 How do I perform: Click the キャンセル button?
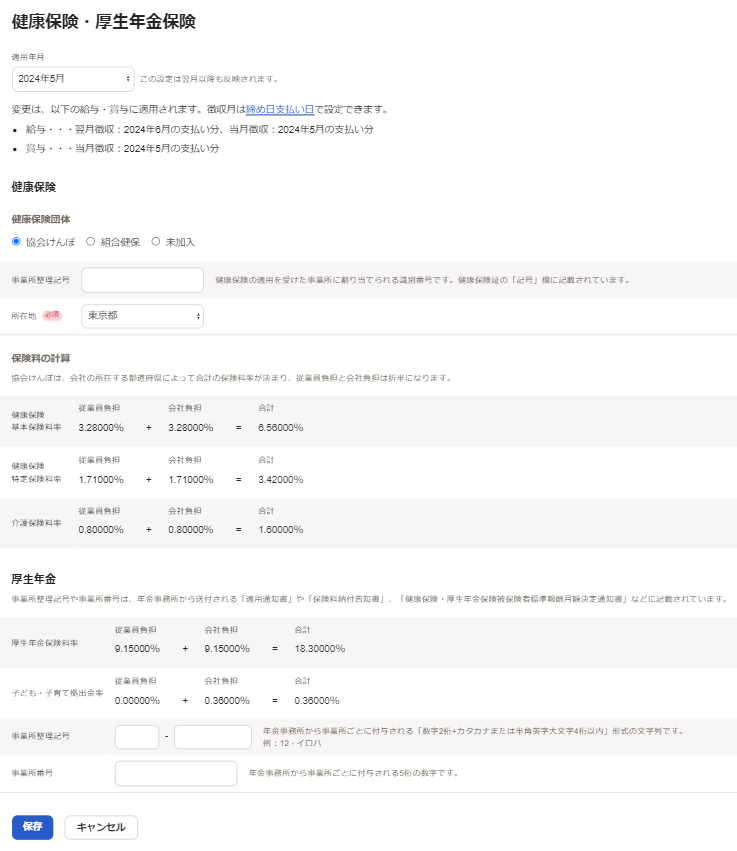point(101,827)
